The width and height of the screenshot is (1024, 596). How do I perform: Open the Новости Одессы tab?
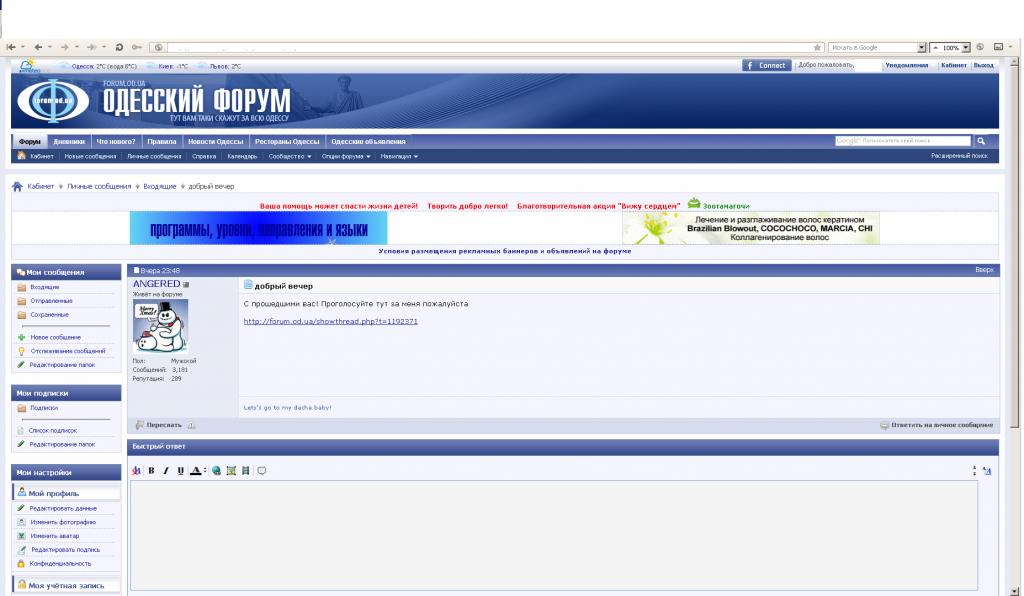pyautogui.click(x=215, y=141)
